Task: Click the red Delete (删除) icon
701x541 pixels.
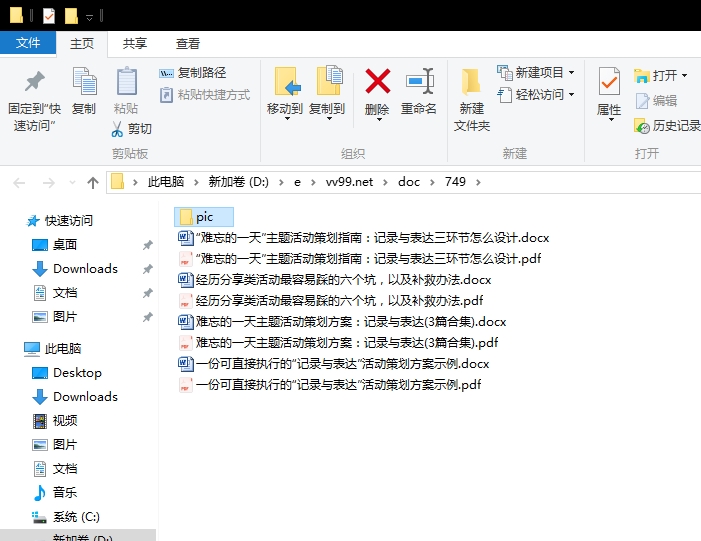Action: pyautogui.click(x=377, y=81)
